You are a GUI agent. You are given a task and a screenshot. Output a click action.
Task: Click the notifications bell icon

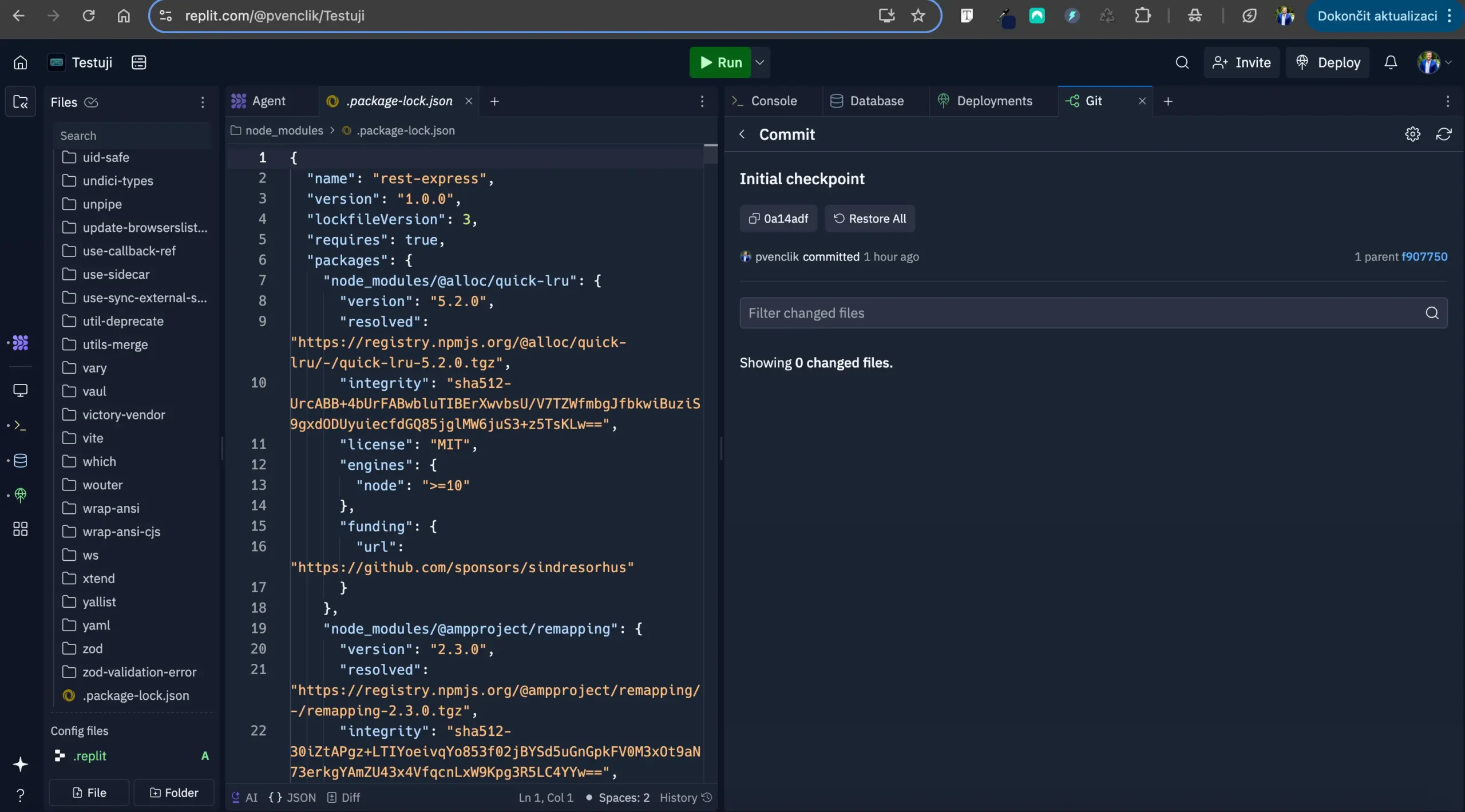pyautogui.click(x=1391, y=62)
